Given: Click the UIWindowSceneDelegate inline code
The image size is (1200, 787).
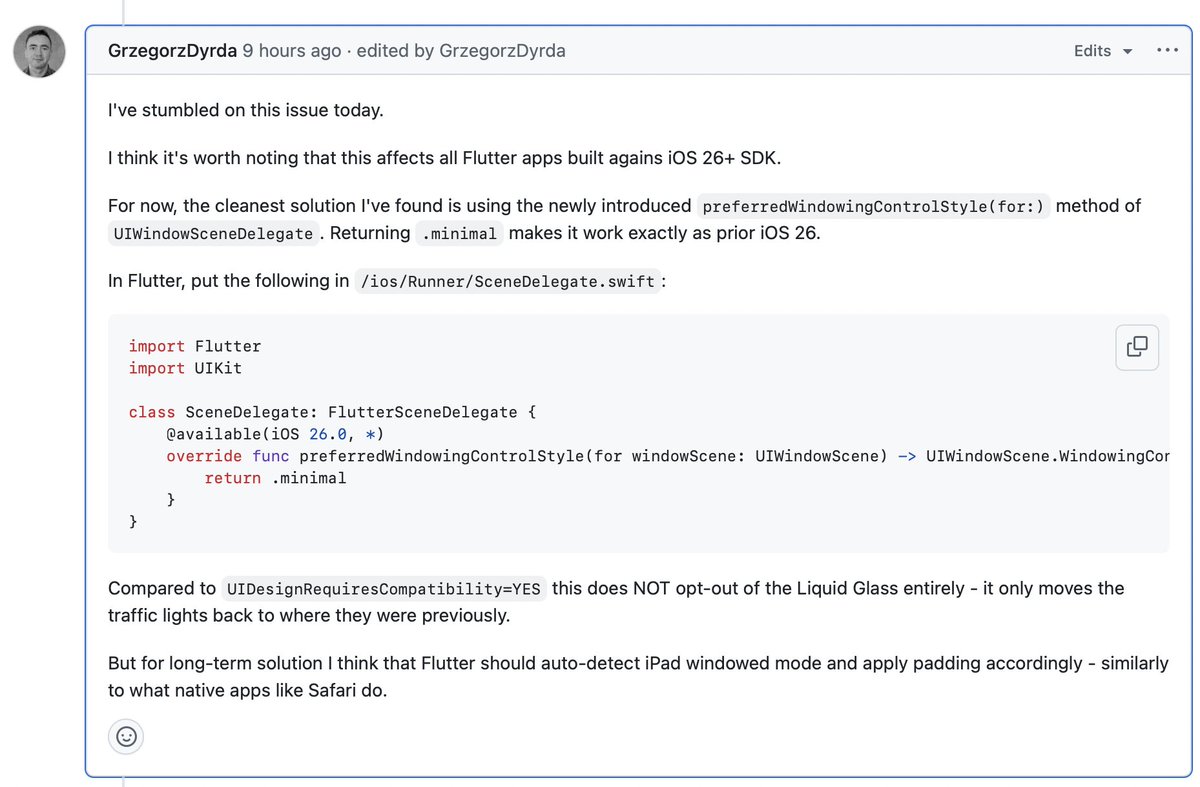Looking at the screenshot, I should [213, 234].
